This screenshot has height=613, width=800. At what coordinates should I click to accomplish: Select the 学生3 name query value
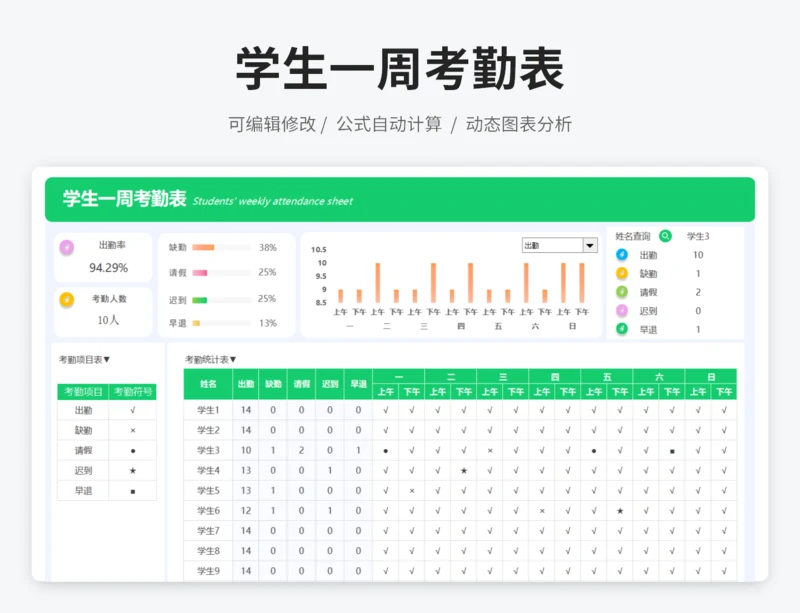point(698,236)
